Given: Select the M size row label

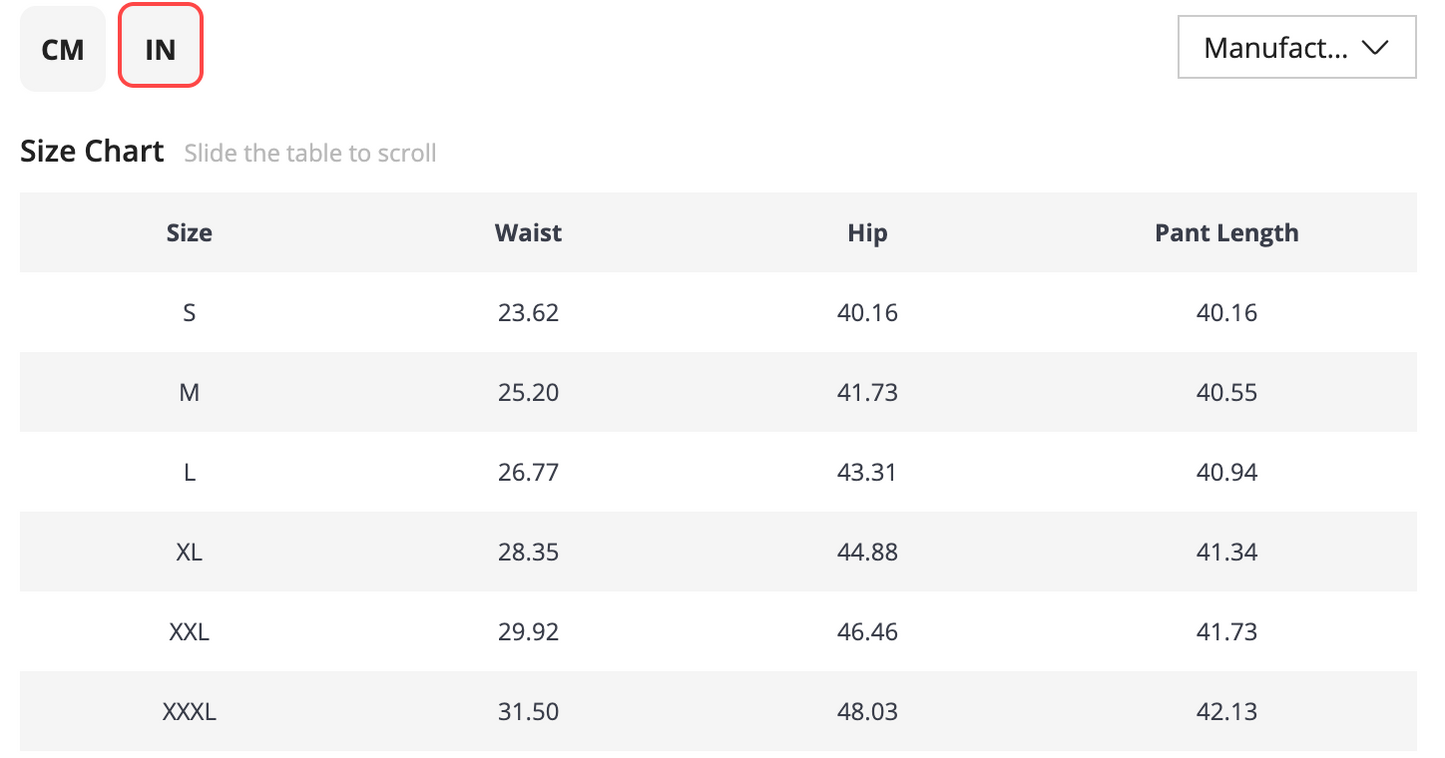Looking at the screenshot, I should [189, 393].
